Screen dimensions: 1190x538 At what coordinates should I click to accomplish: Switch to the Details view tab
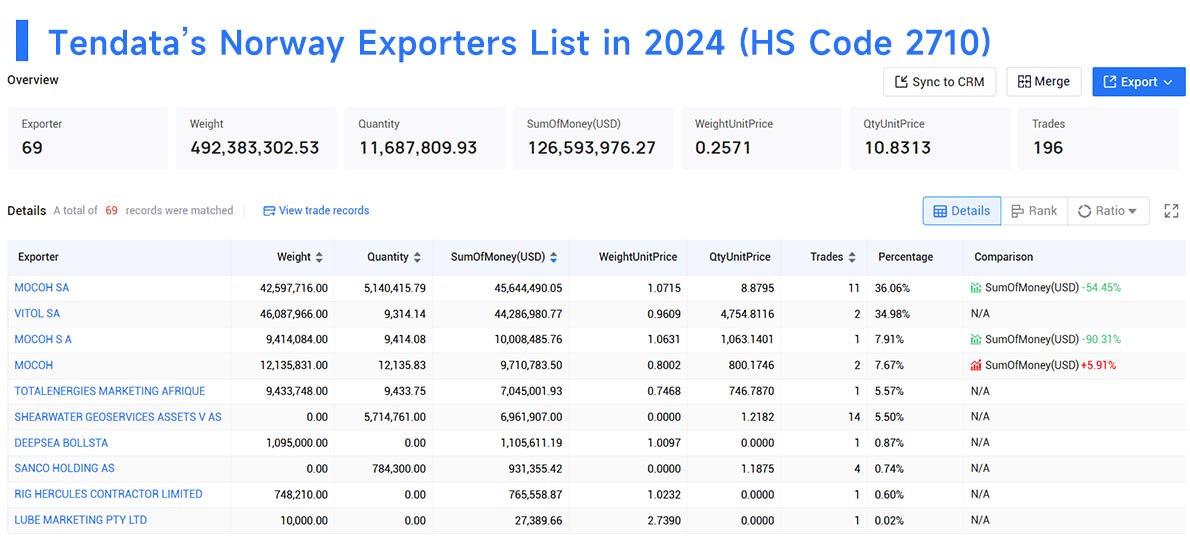point(962,211)
